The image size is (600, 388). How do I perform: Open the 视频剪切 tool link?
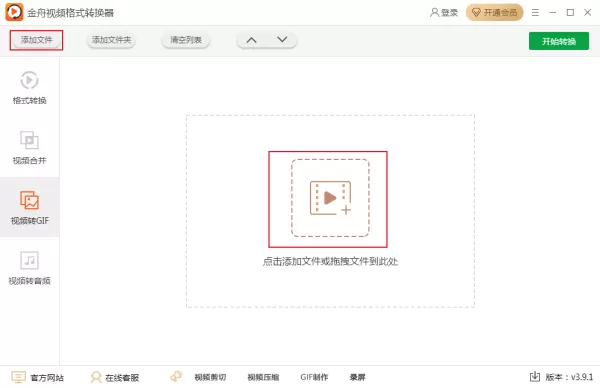coord(210,377)
